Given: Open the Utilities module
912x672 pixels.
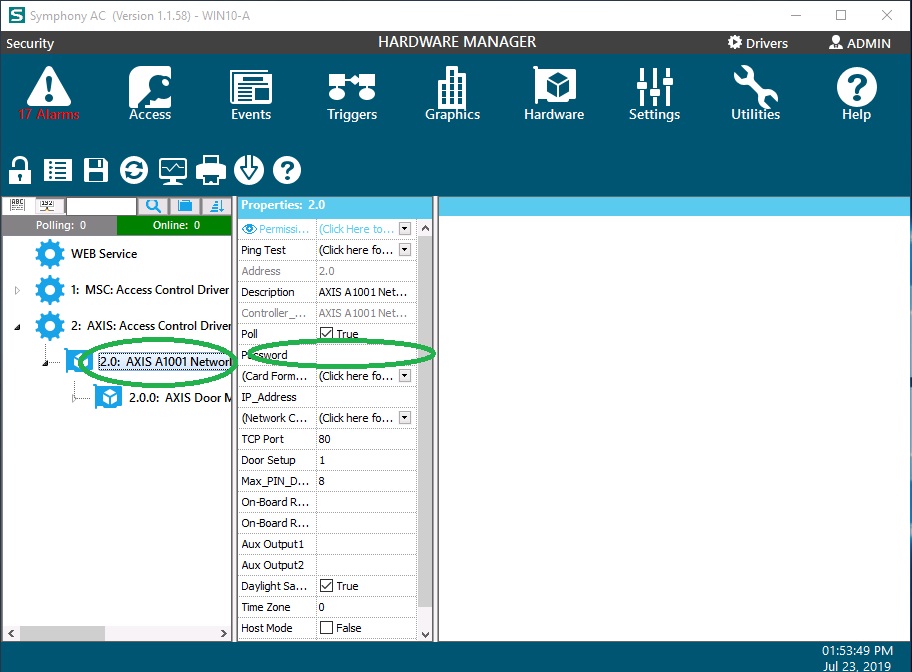Looking at the screenshot, I should pos(756,93).
